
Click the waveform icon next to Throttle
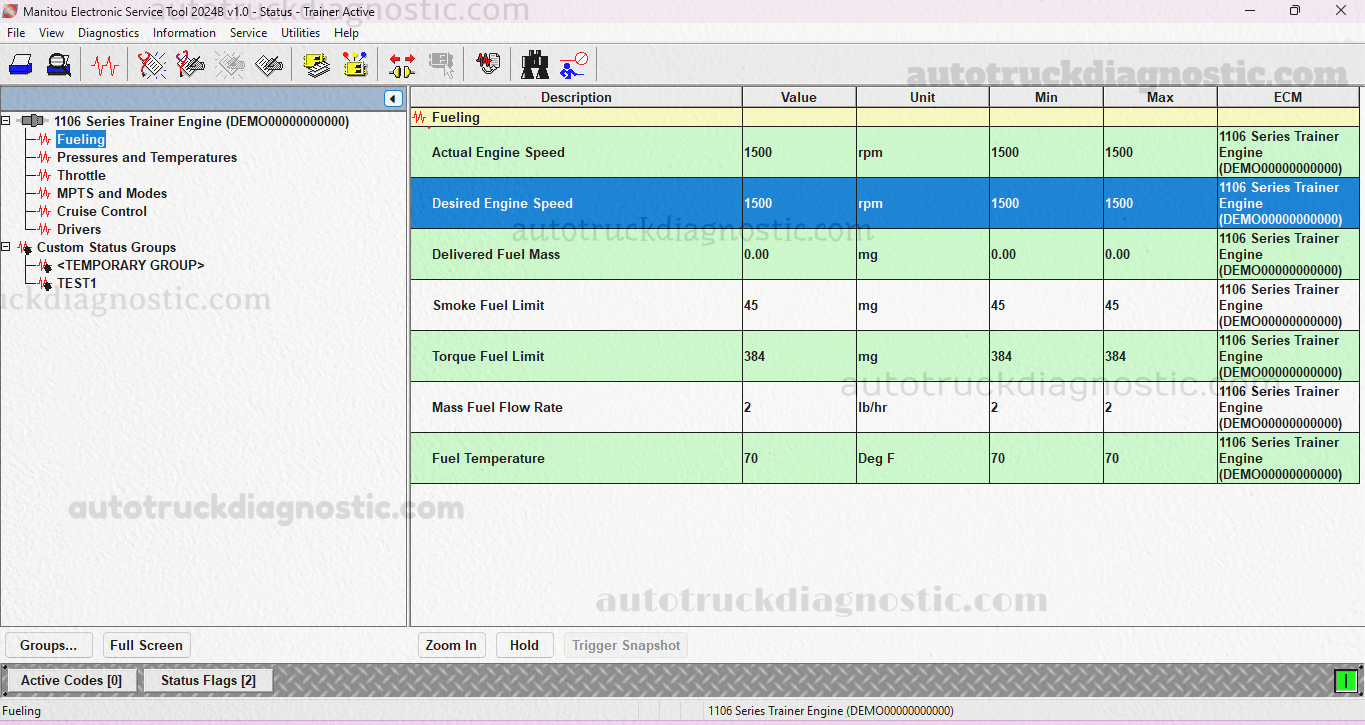pyautogui.click(x=45, y=175)
